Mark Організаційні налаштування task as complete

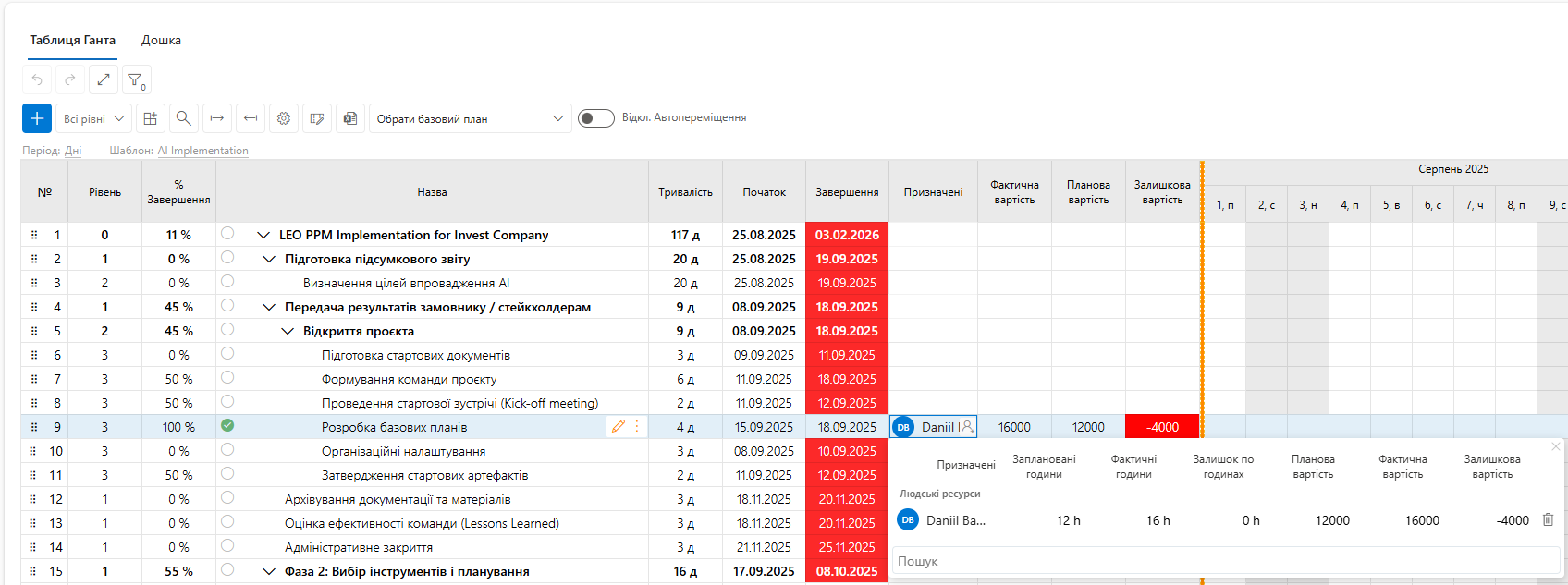(227, 449)
